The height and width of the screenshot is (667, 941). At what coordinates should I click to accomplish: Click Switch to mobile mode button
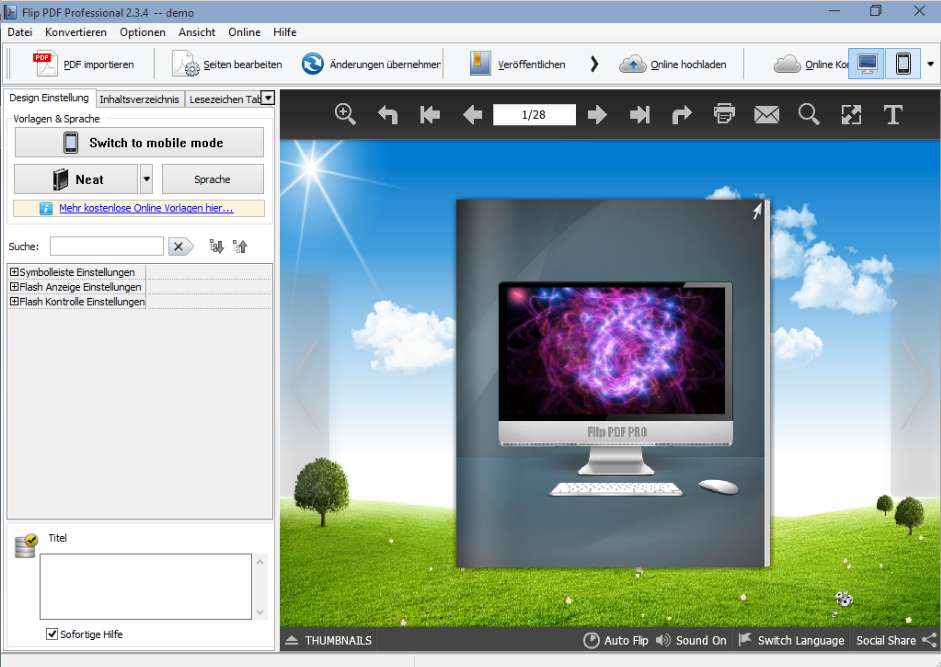click(x=139, y=143)
